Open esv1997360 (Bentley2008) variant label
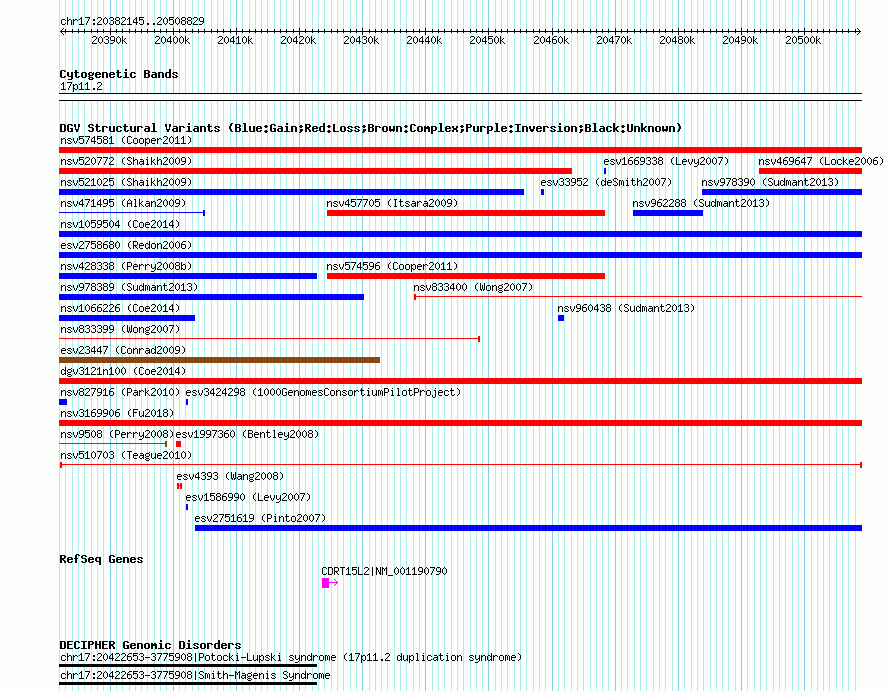890x691 pixels. [247, 434]
